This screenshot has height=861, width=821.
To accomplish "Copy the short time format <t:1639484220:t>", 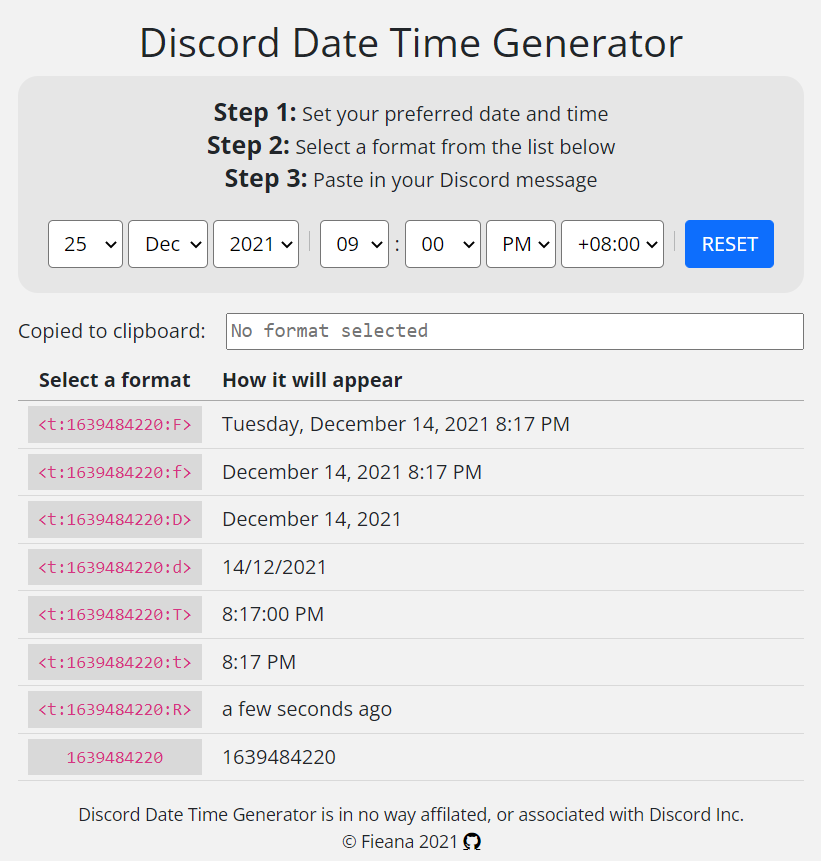I will [x=114, y=661].
